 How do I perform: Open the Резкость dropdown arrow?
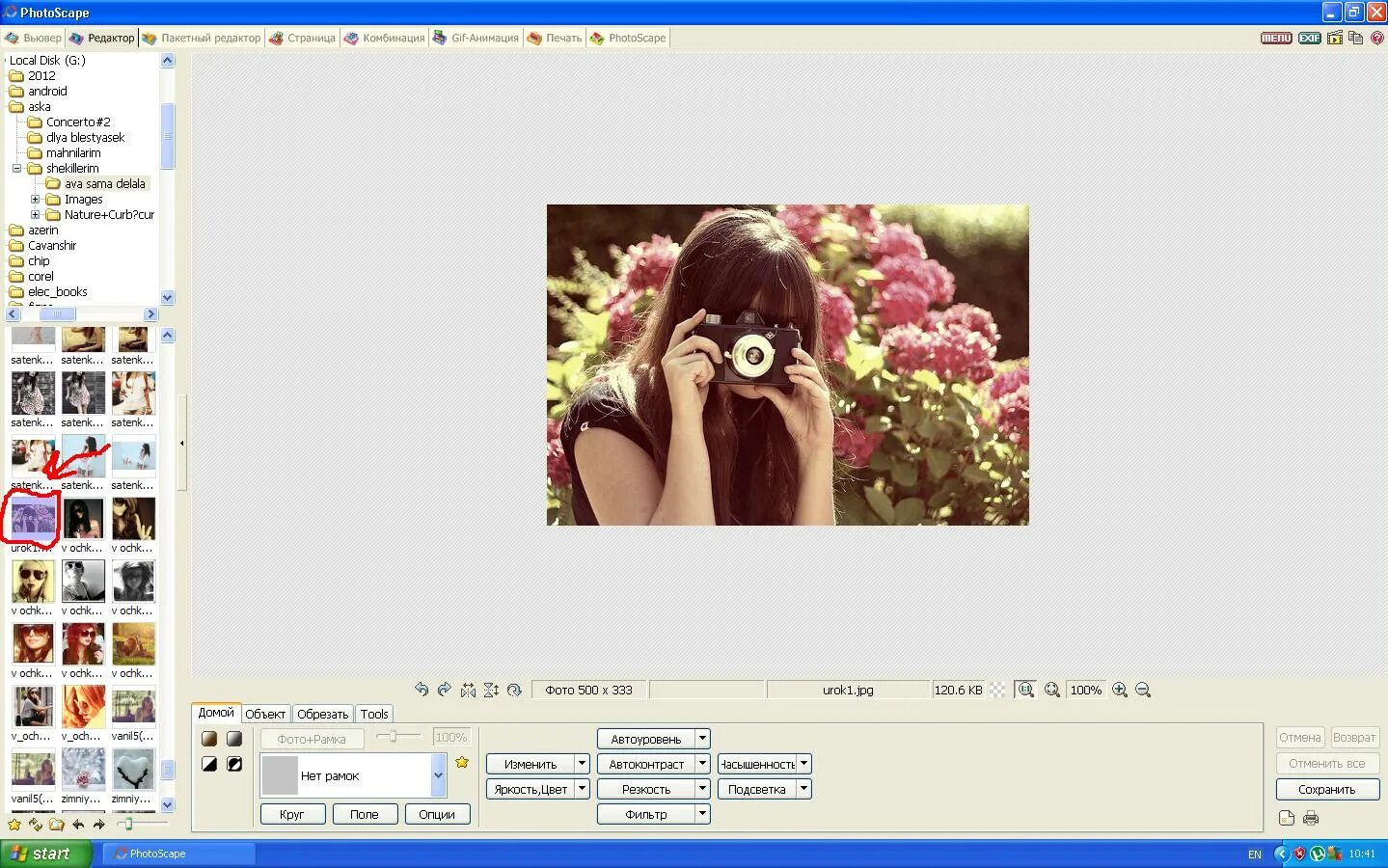703,789
